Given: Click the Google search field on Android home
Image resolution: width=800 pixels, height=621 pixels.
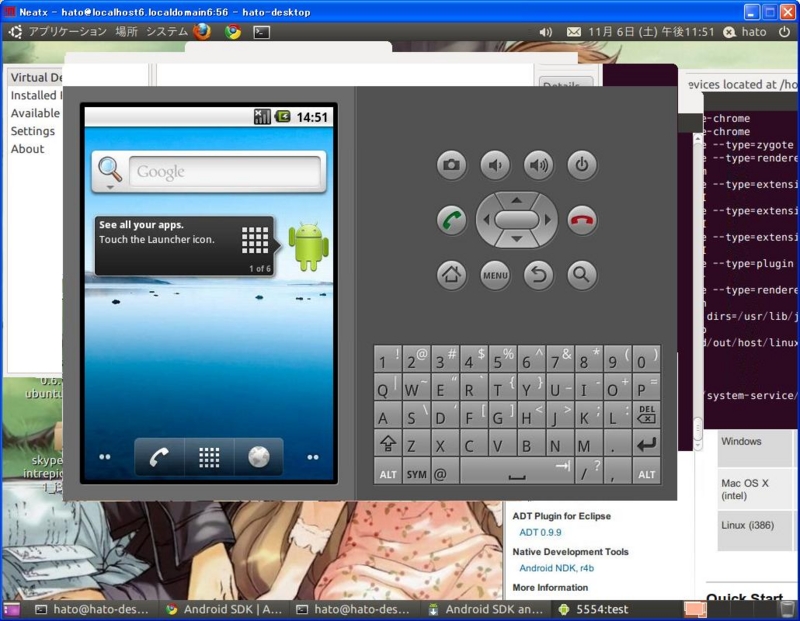Looking at the screenshot, I should coord(225,171).
